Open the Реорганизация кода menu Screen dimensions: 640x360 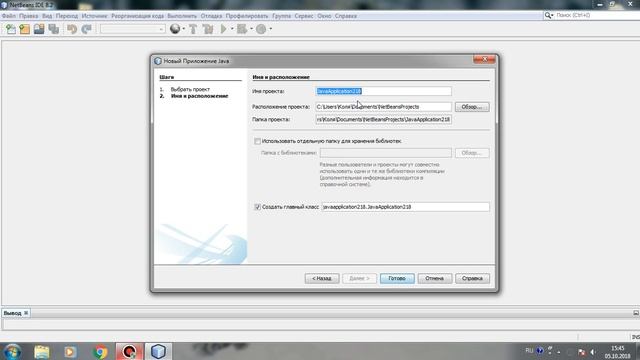(138, 16)
